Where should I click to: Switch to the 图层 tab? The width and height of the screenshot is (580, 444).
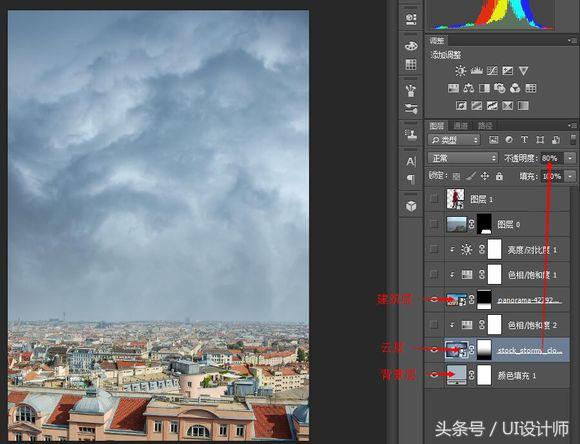click(436, 126)
